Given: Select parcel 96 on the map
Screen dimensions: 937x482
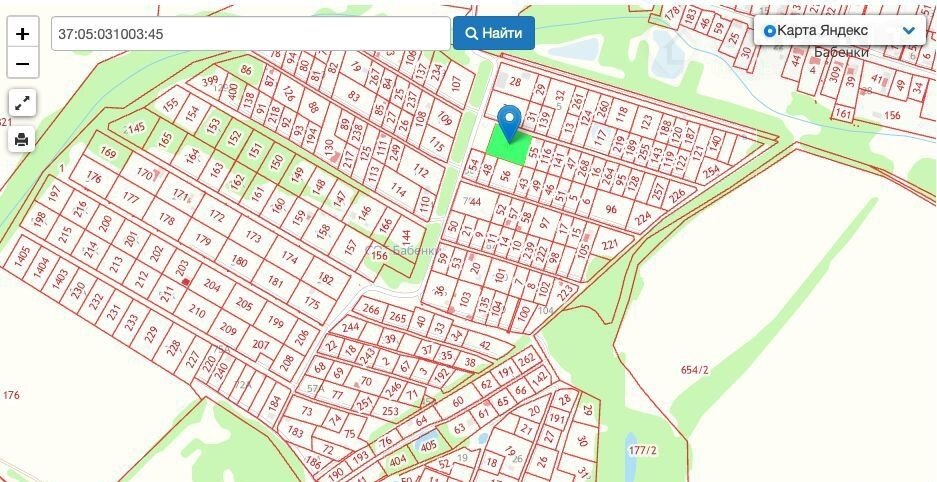Looking at the screenshot, I should tap(611, 210).
